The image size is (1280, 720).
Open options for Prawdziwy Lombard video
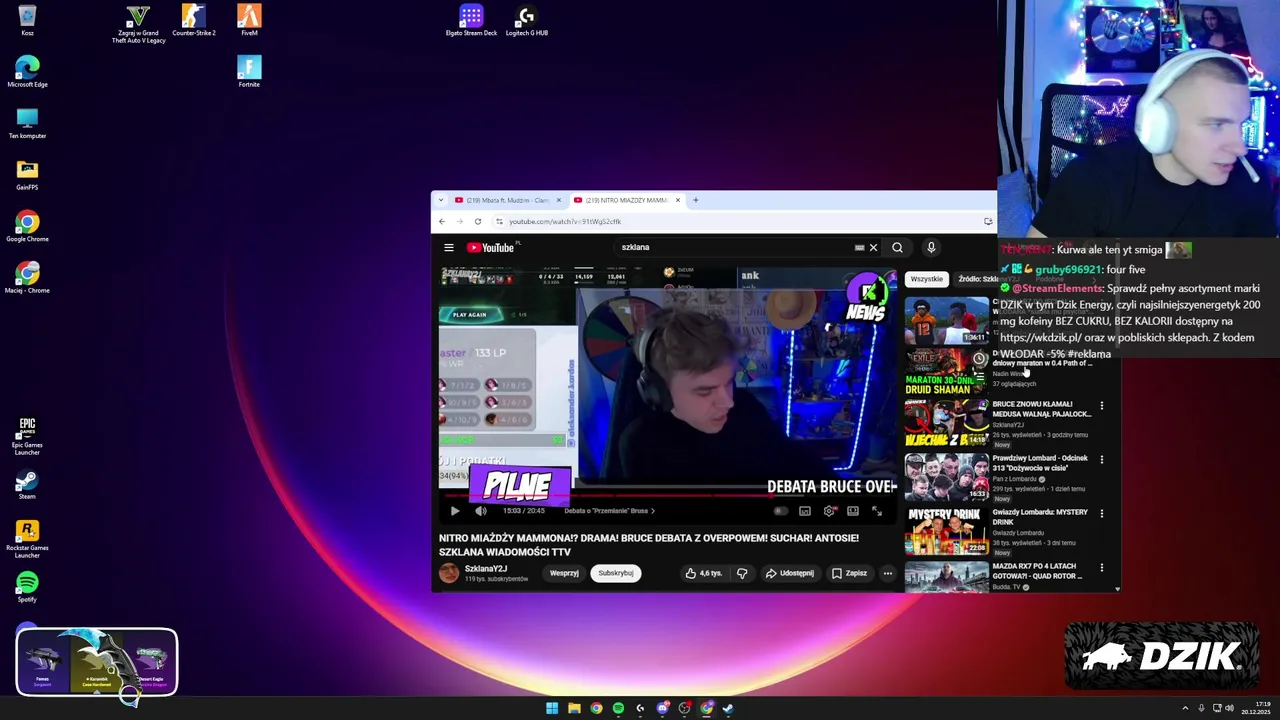[1102, 459]
